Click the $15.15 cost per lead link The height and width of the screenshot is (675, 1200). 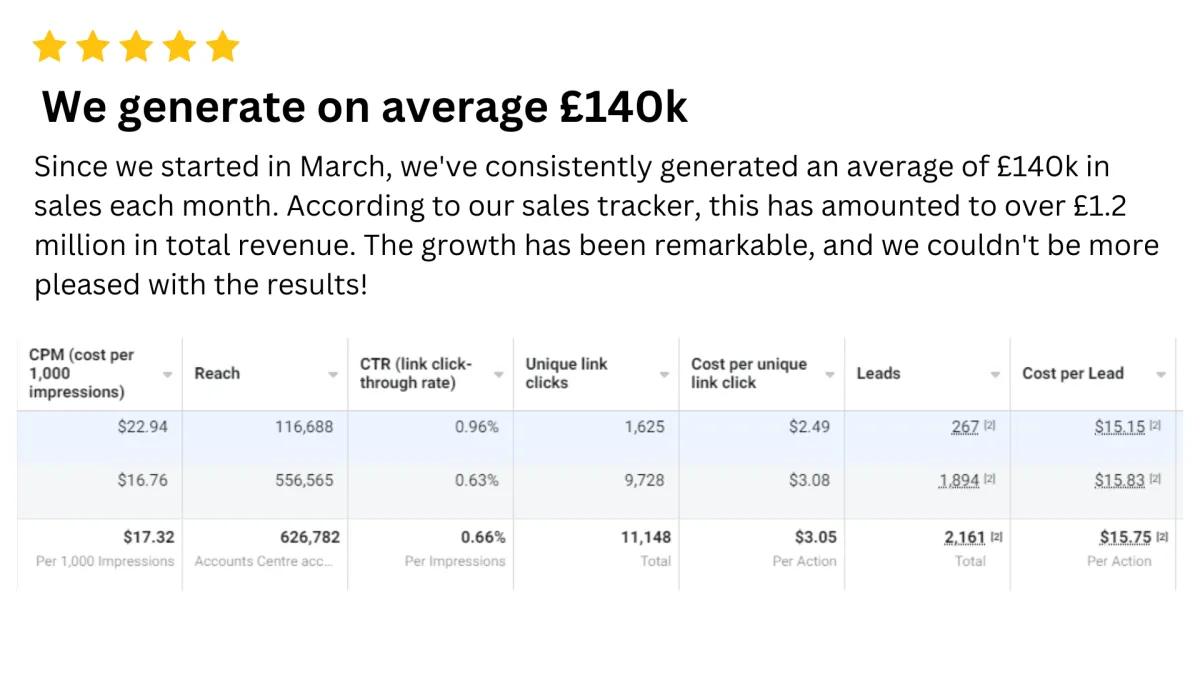(1120, 427)
